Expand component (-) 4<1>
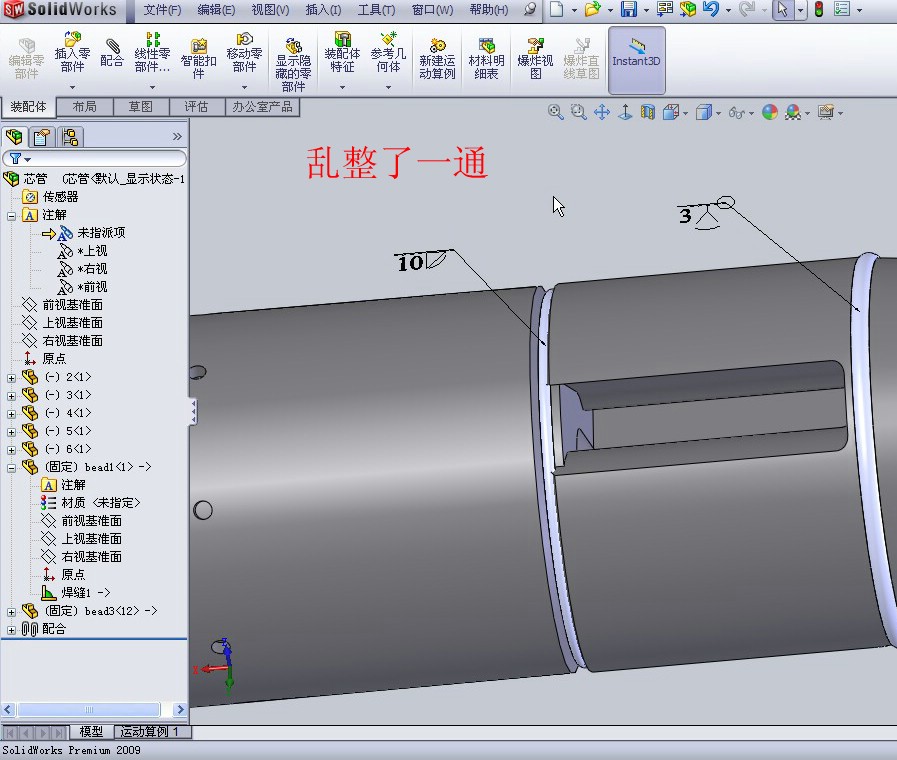The height and width of the screenshot is (760, 897). (x=11, y=414)
